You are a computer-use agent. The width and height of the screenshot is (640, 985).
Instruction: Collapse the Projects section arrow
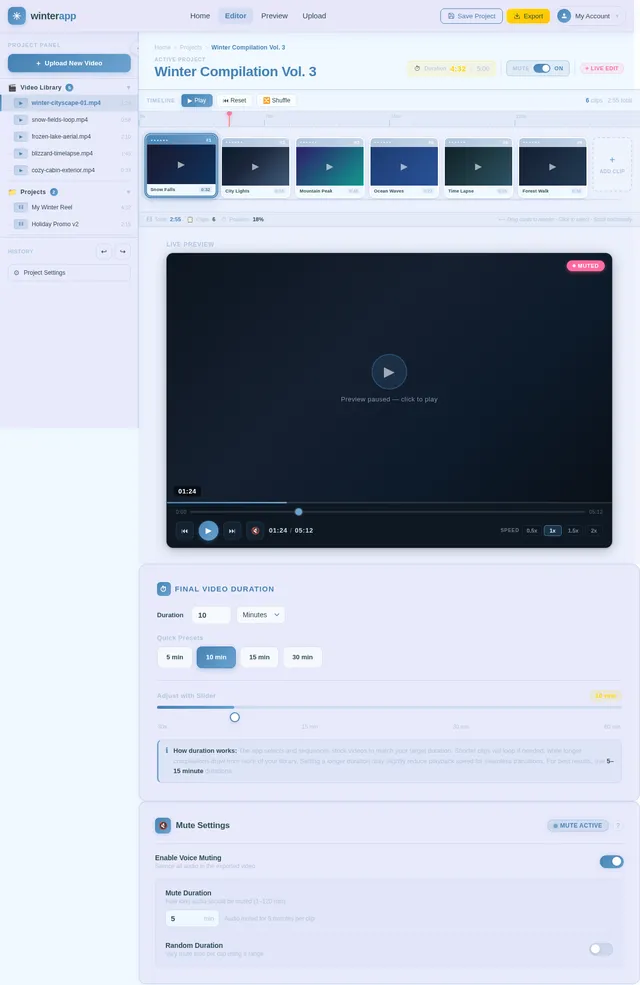129,192
